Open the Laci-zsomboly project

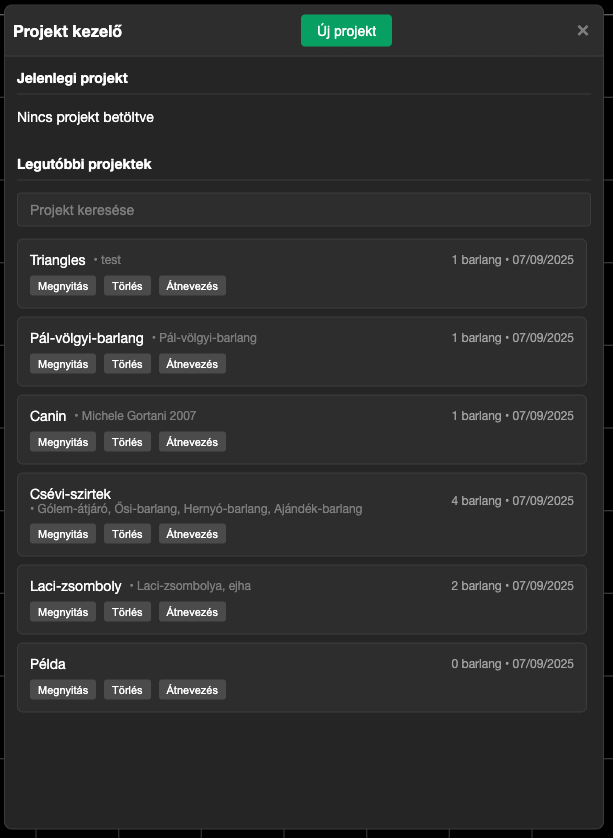(63, 612)
